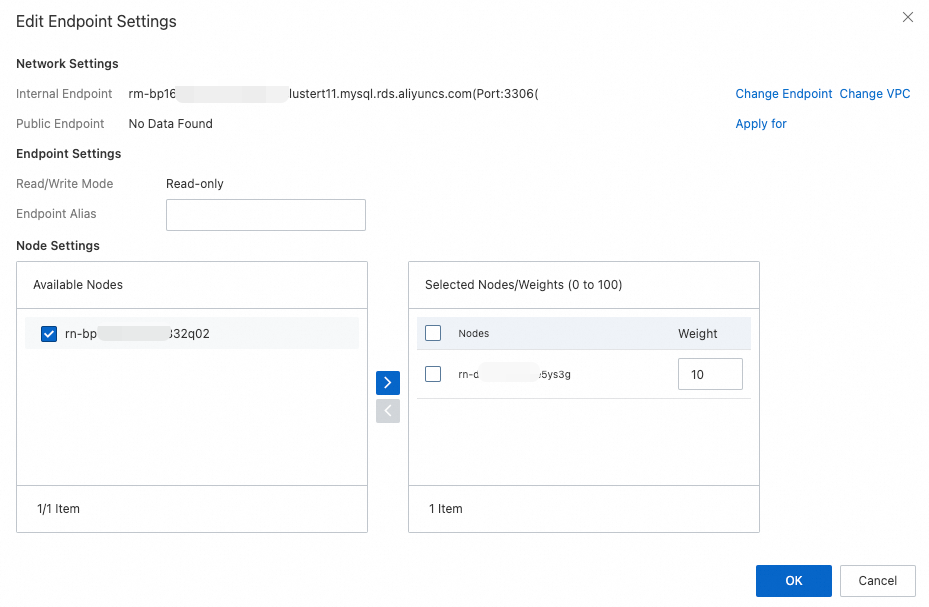This screenshot has height=607, width=929.
Task: Uncheck the rn-bp available node checkbox
Action: (x=49, y=334)
